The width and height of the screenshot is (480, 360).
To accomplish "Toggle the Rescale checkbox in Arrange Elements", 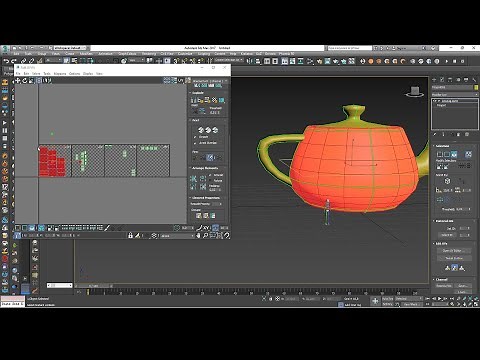I will click(210, 175).
